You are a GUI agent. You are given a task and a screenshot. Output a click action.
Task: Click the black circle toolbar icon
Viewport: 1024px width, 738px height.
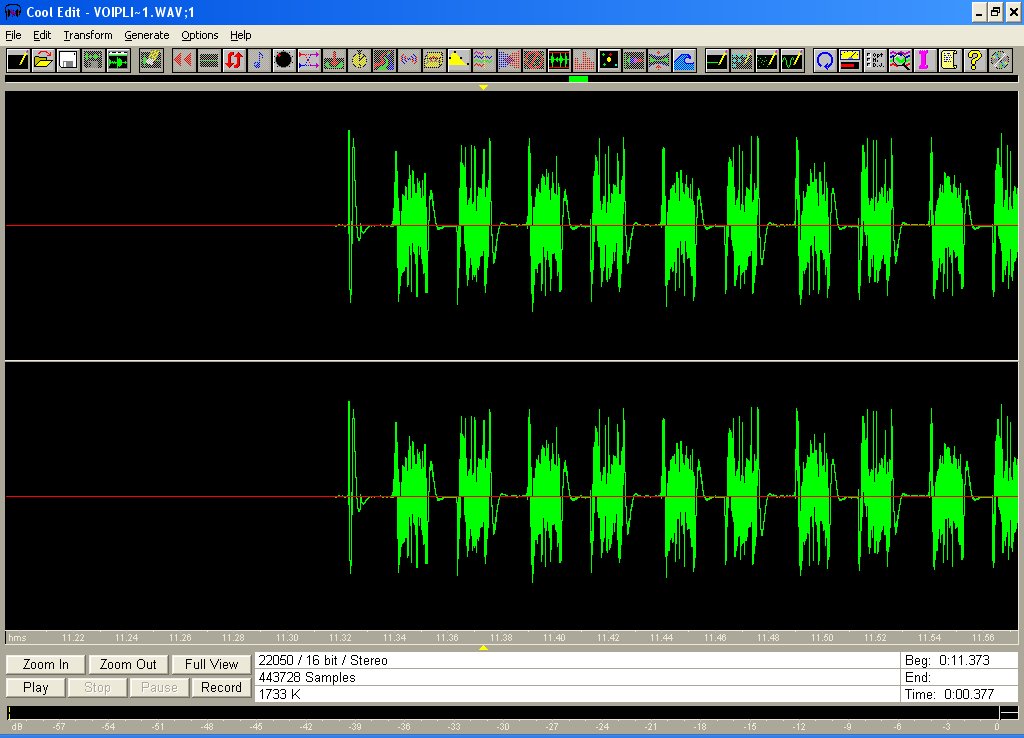tap(283, 61)
